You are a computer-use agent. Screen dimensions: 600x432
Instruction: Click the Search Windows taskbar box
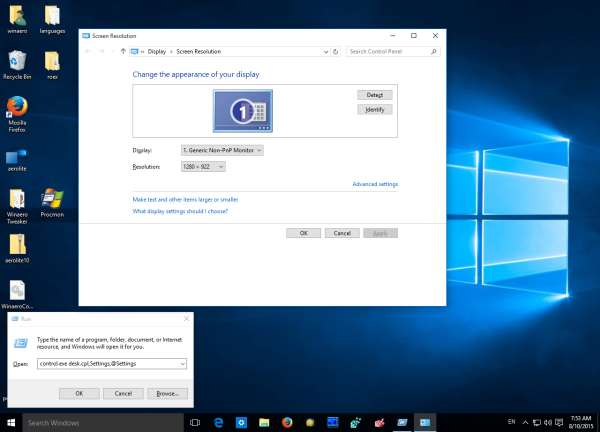coord(103,423)
